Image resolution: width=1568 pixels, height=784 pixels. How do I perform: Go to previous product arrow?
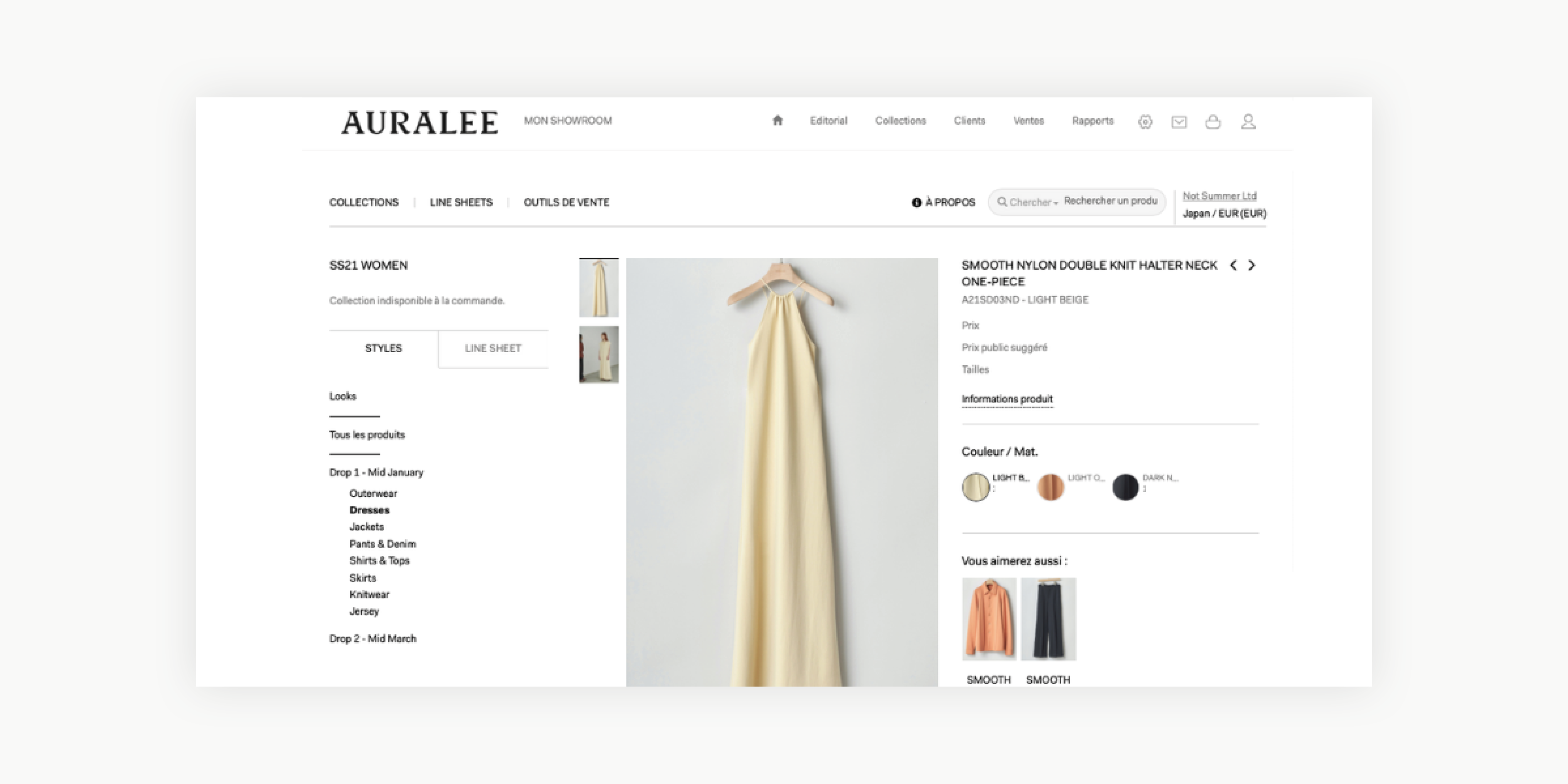pyautogui.click(x=1233, y=265)
